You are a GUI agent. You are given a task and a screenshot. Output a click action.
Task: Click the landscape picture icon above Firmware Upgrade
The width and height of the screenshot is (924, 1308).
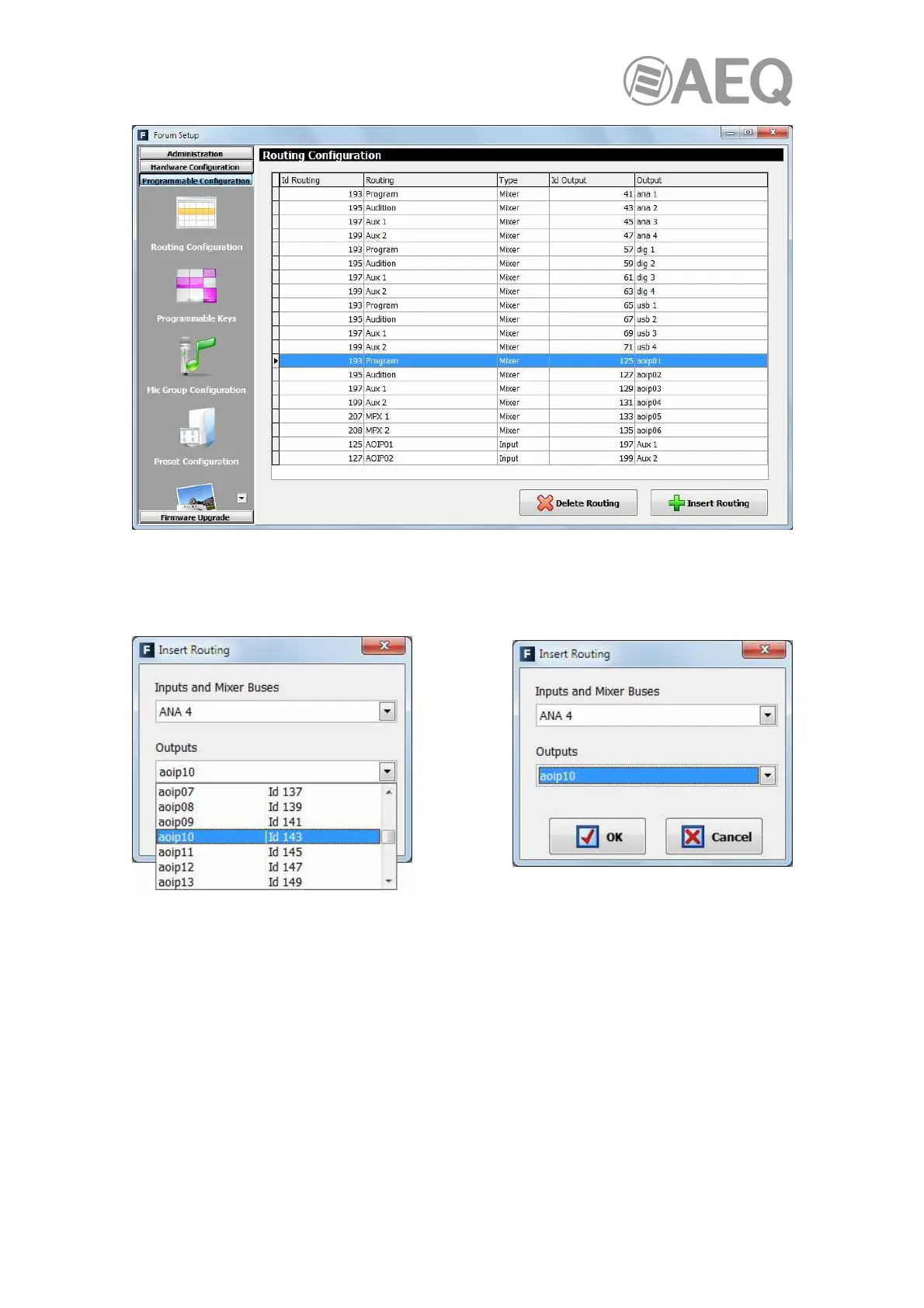tap(196, 496)
